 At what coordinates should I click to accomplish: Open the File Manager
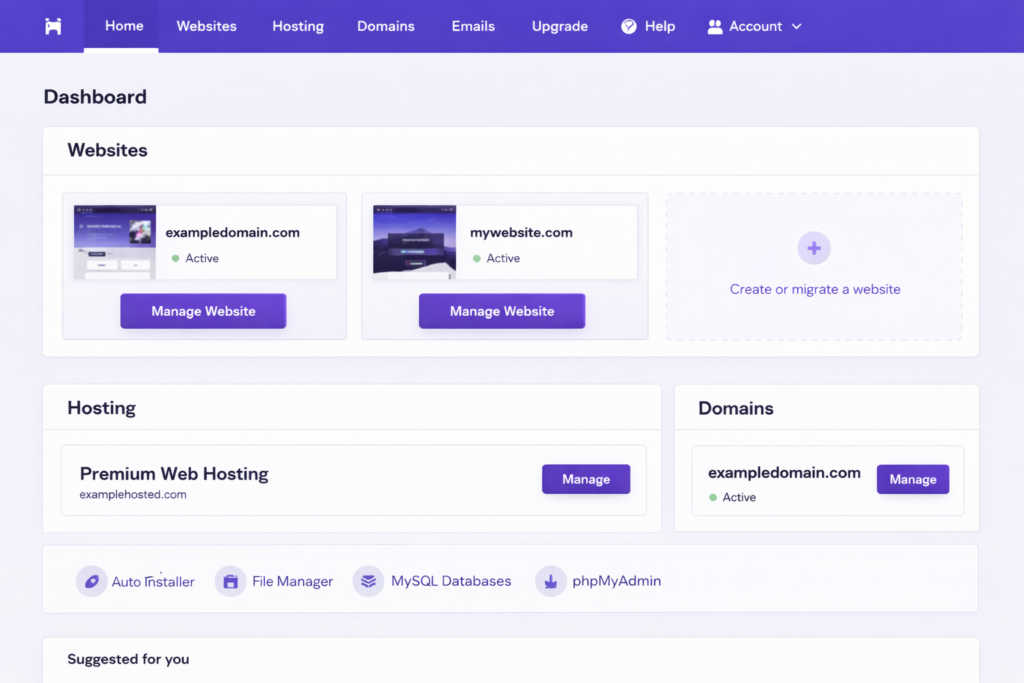click(274, 581)
